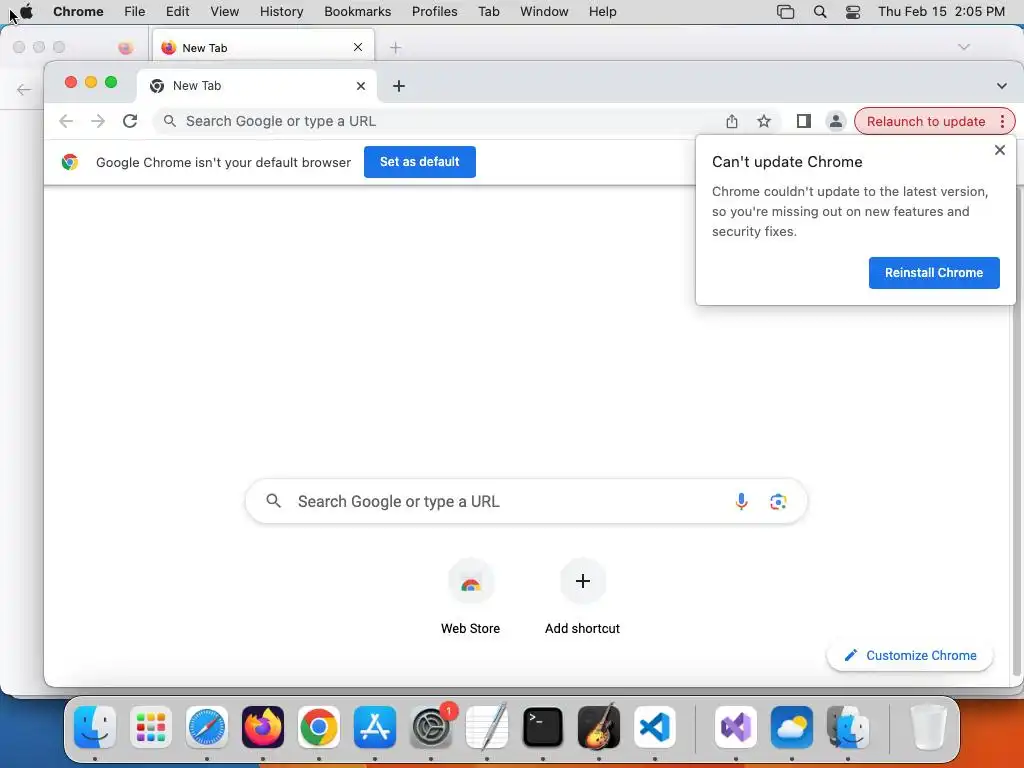This screenshot has width=1024, height=768.
Task: Click the share page icon in address bar
Action: point(731,121)
